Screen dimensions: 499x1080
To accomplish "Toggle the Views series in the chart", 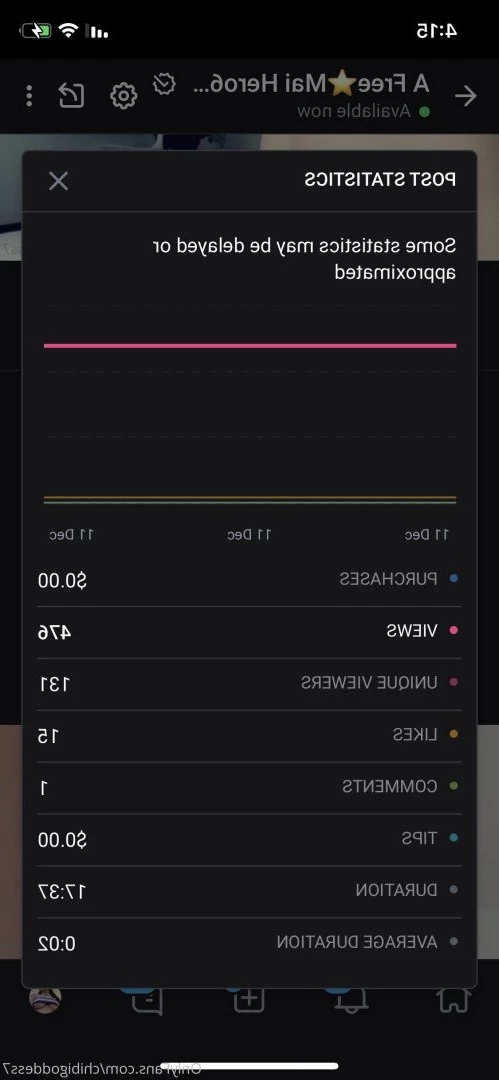I will pyautogui.click(x=454, y=630).
